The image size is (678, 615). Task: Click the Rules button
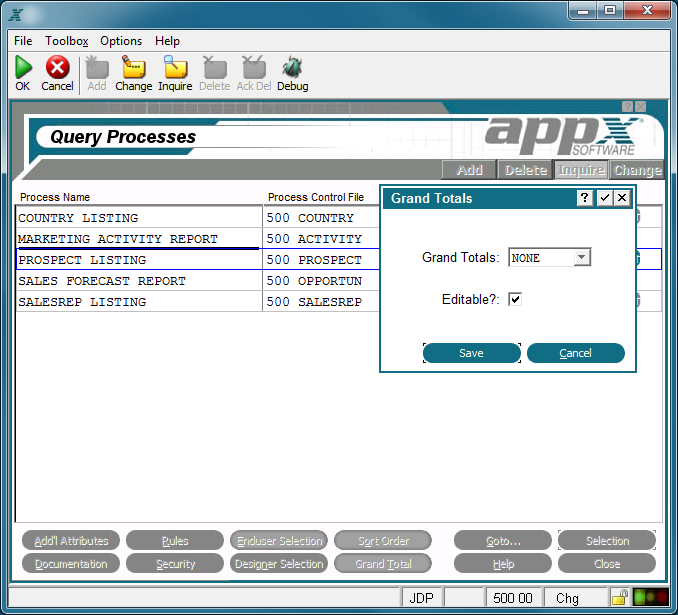pos(175,541)
